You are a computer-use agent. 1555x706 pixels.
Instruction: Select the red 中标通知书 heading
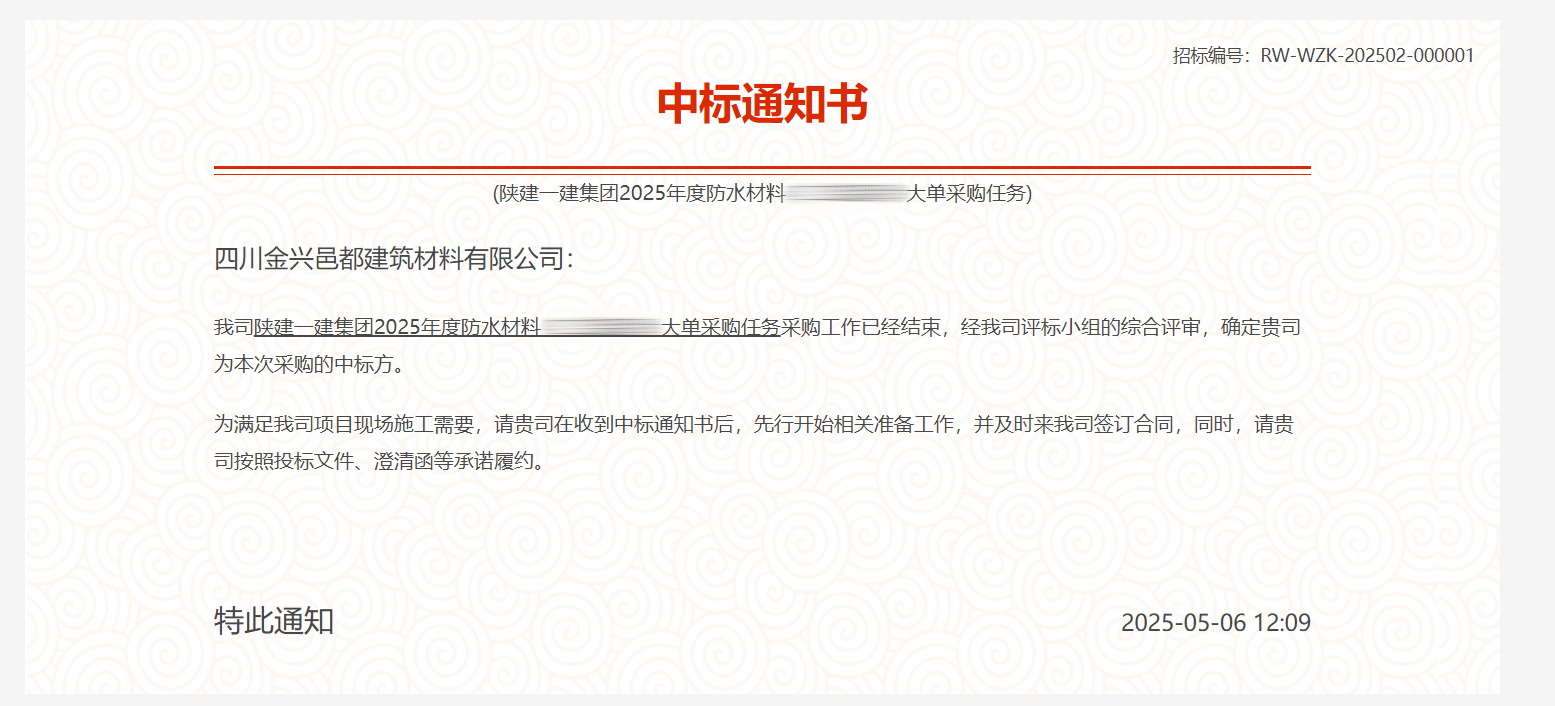click(x=762, y=104)
